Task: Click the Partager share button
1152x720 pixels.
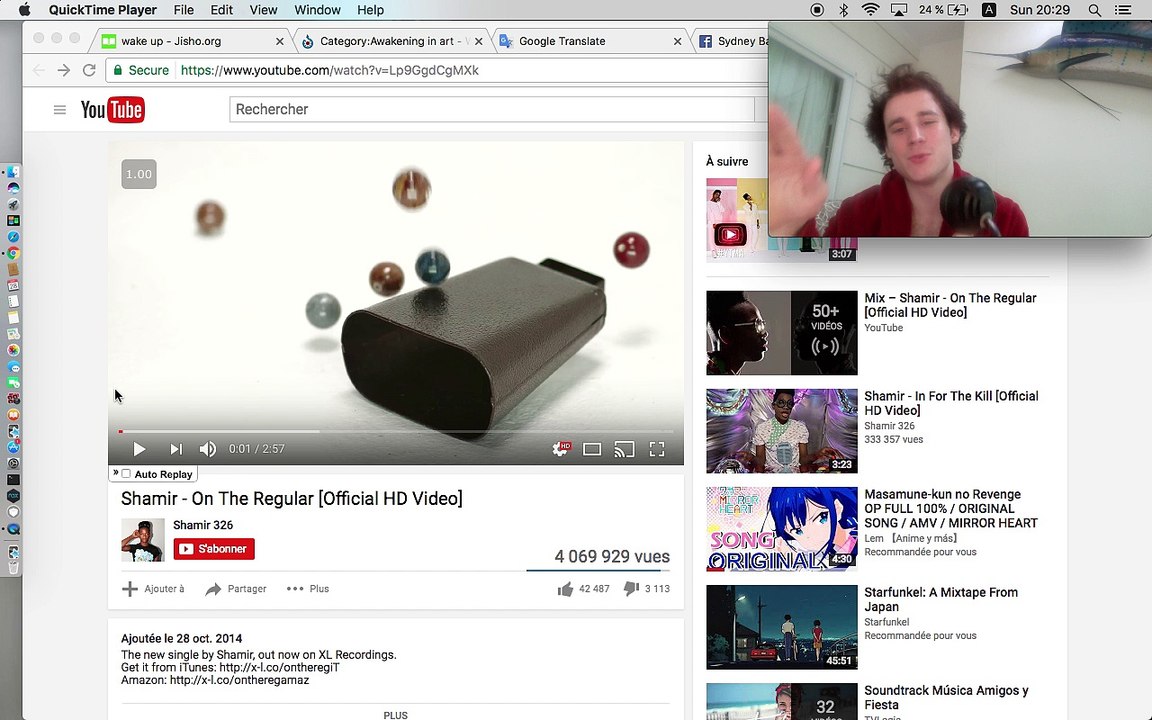Action: coord(236,588)
